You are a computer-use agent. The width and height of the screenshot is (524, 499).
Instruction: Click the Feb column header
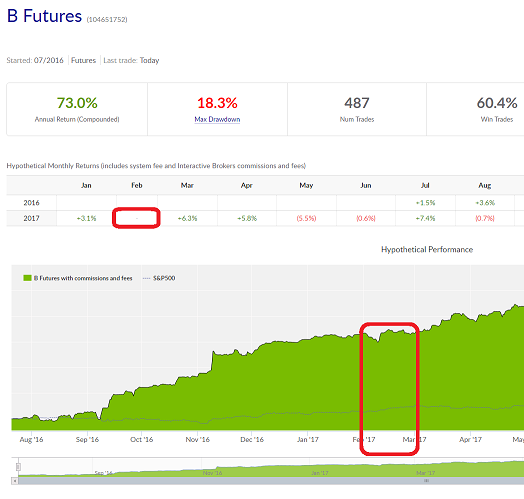[137, 185]
